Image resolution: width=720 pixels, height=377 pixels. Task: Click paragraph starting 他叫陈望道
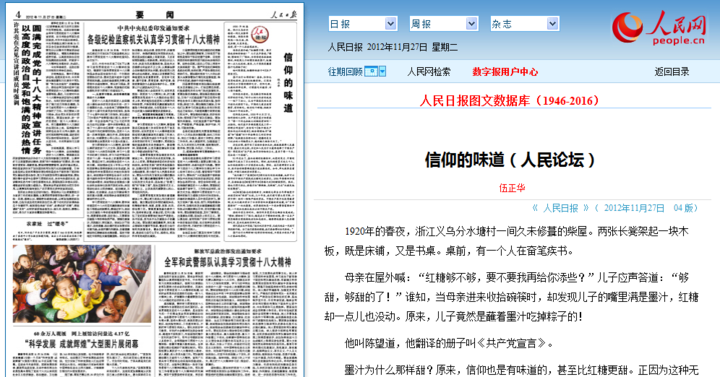point(449,343)
